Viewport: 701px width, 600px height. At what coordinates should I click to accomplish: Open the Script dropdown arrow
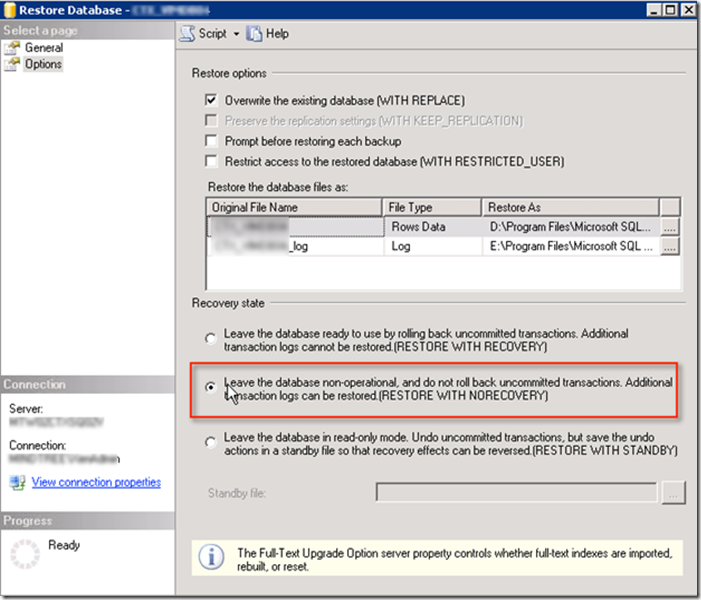point(236,34)
